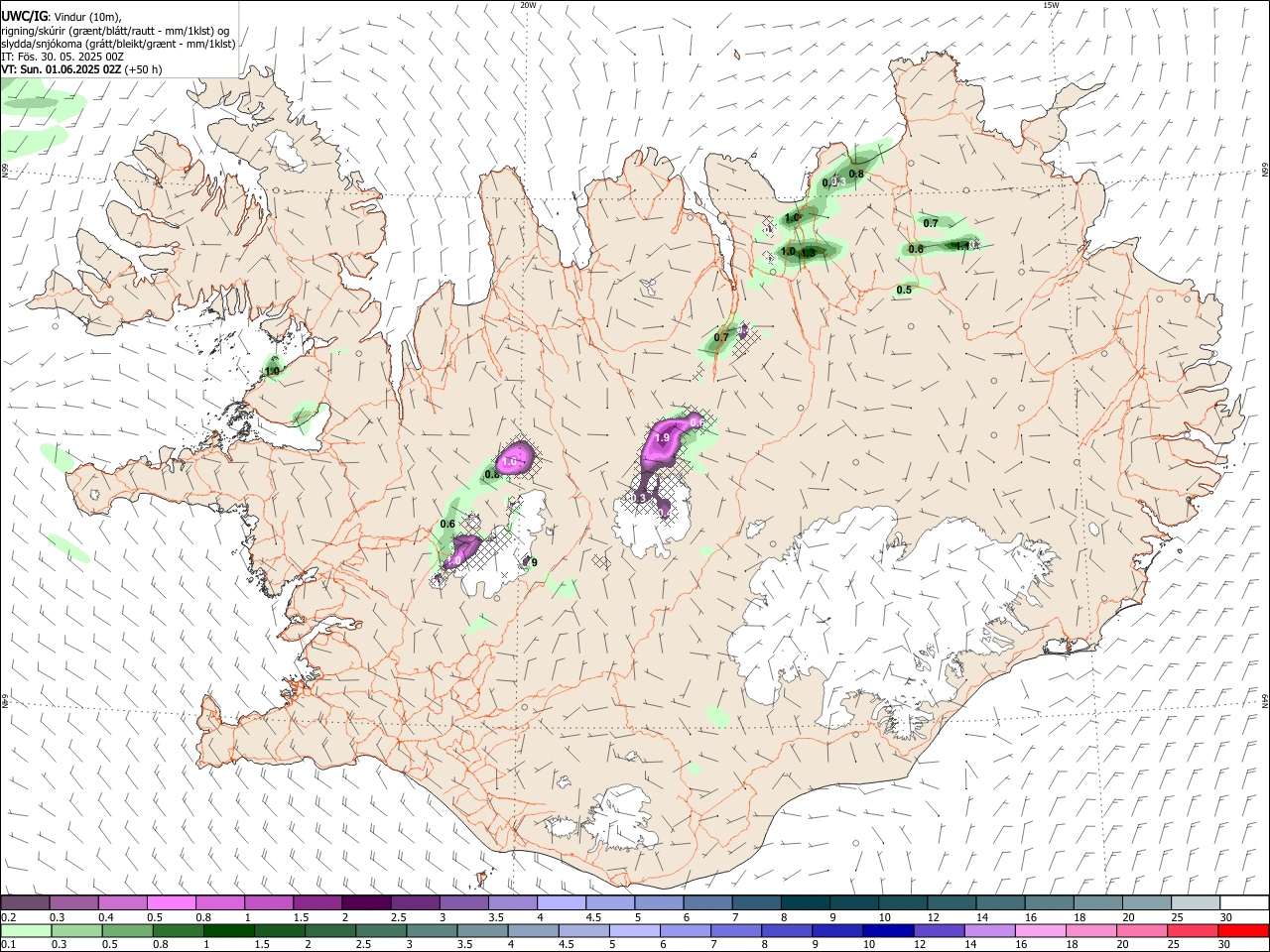Image resolution: width=1270 pixels, height=952 pixels.
Task: Click the '20W' longitude label
Action: (x=528, y=5)
